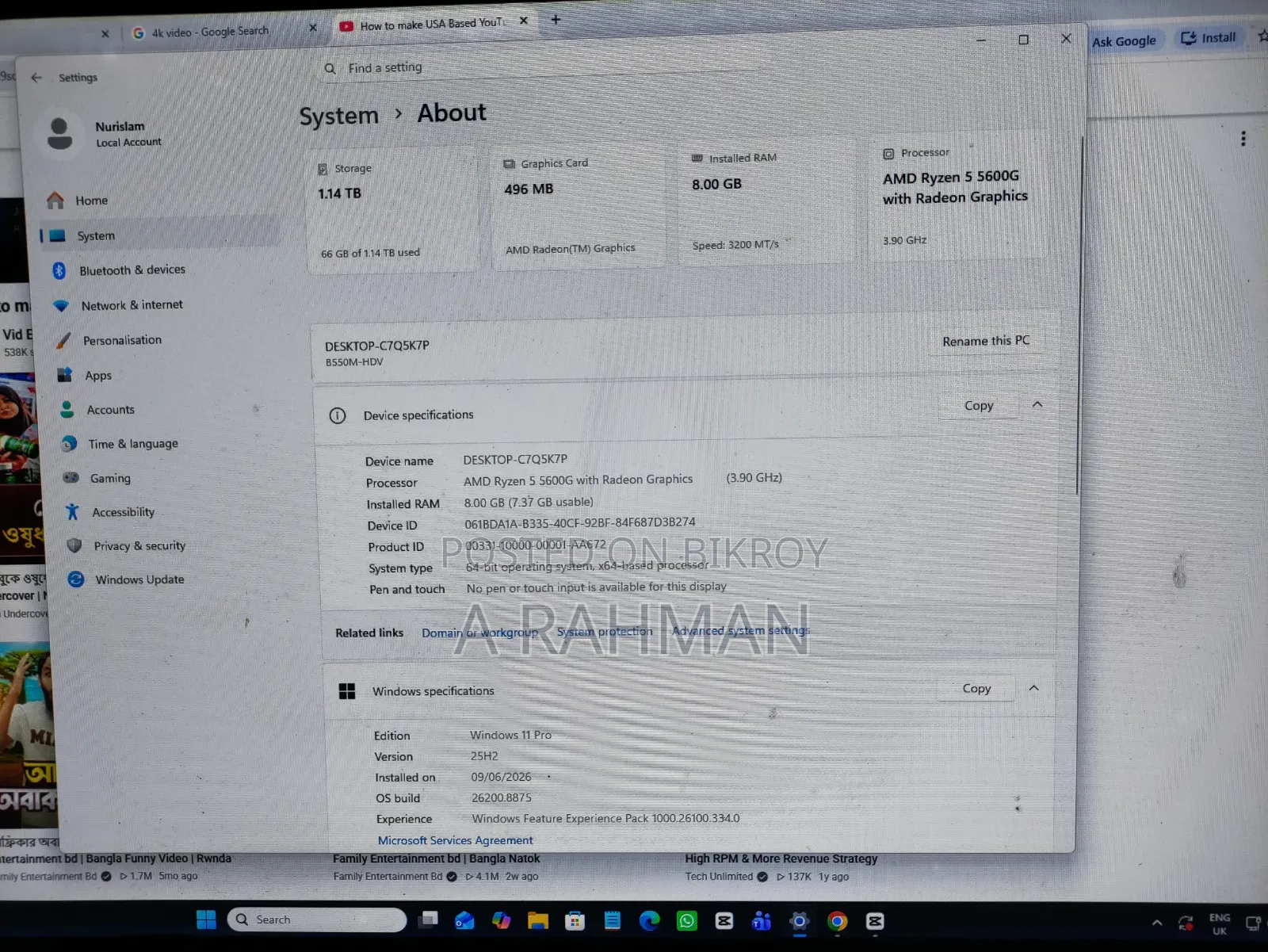Click the Ask Google button in Chrome
This screenshot has width=1268, height=952.
click(1124, 41)
